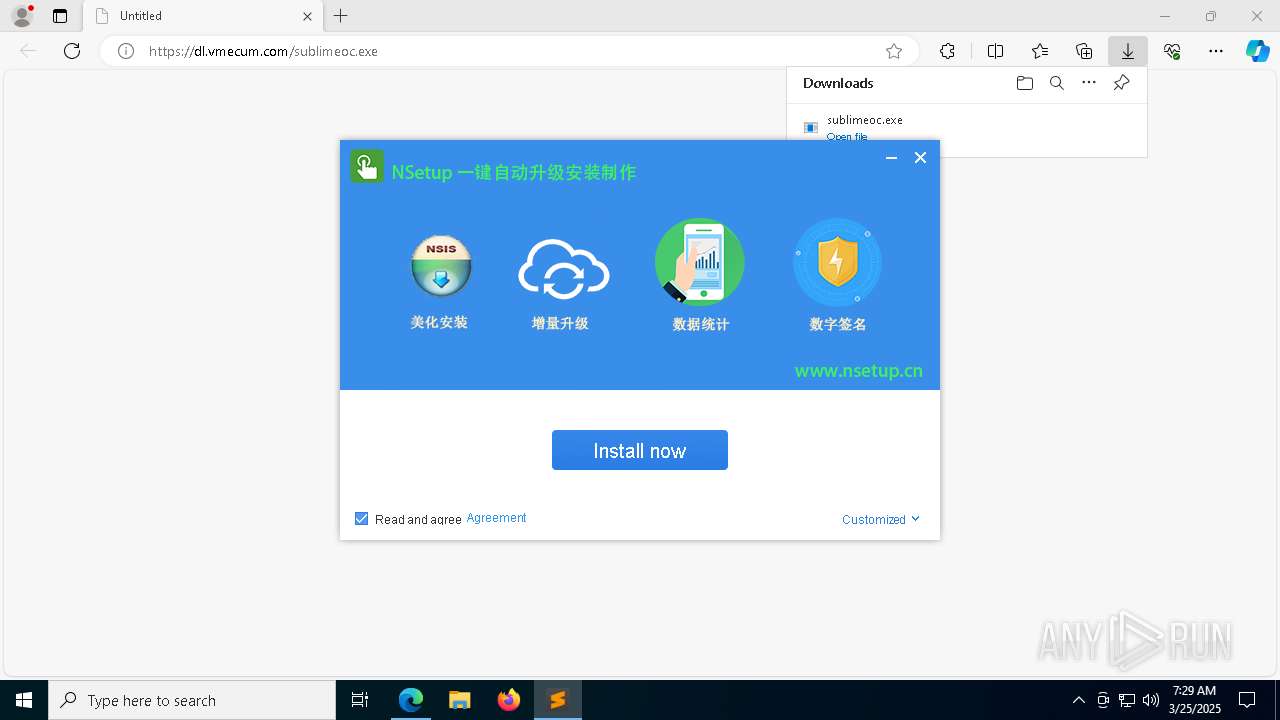Refresh the current page
Screen dimensions: 1280x720
[x=72, y=51]
